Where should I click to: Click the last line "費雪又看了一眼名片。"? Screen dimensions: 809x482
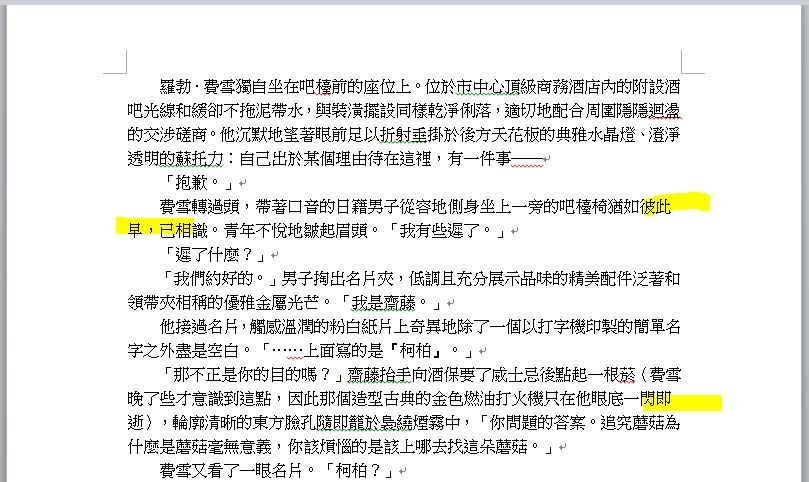tap(238, 471)
